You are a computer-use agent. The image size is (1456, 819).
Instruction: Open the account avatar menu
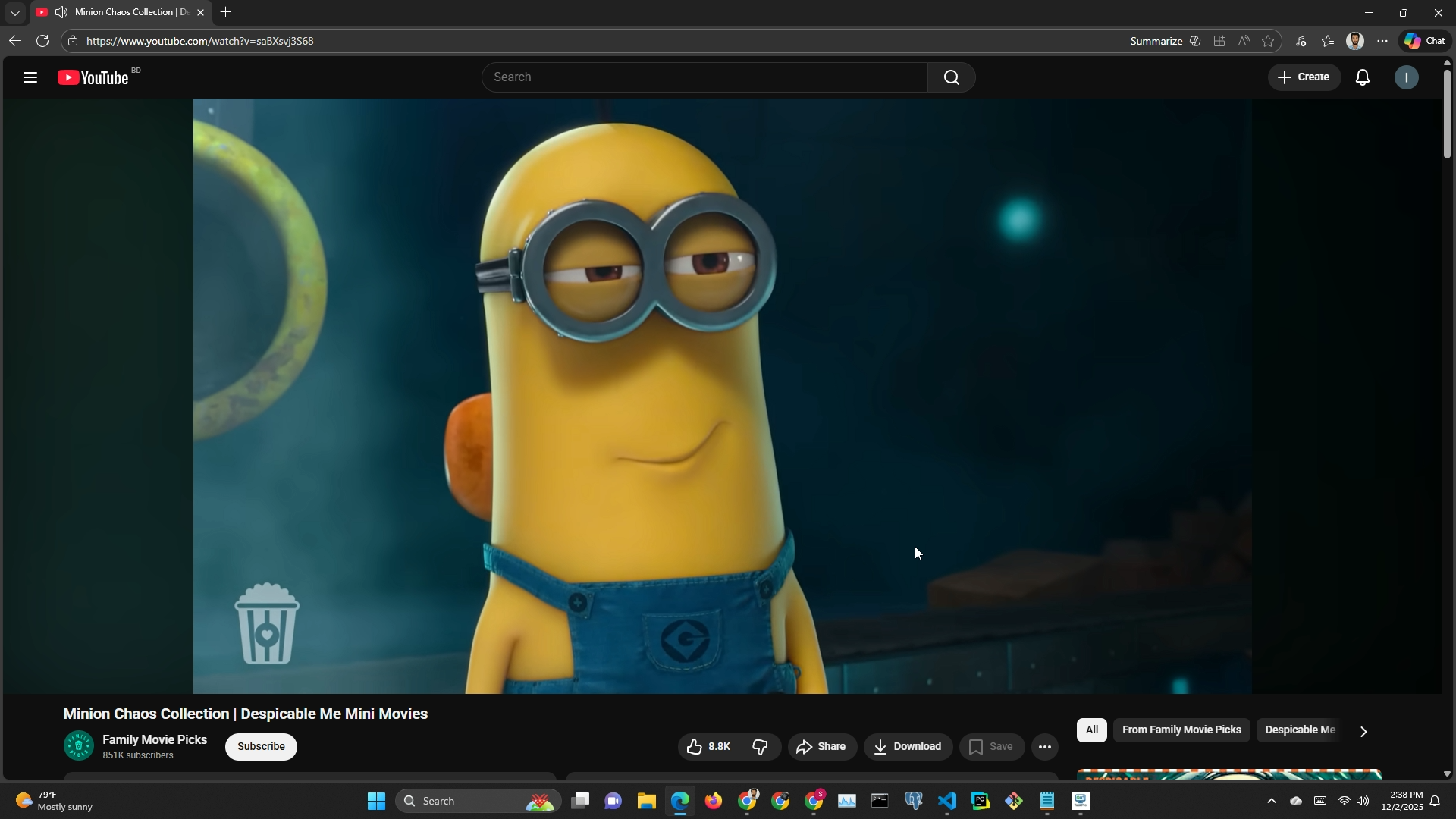(x=1406, y=77)
